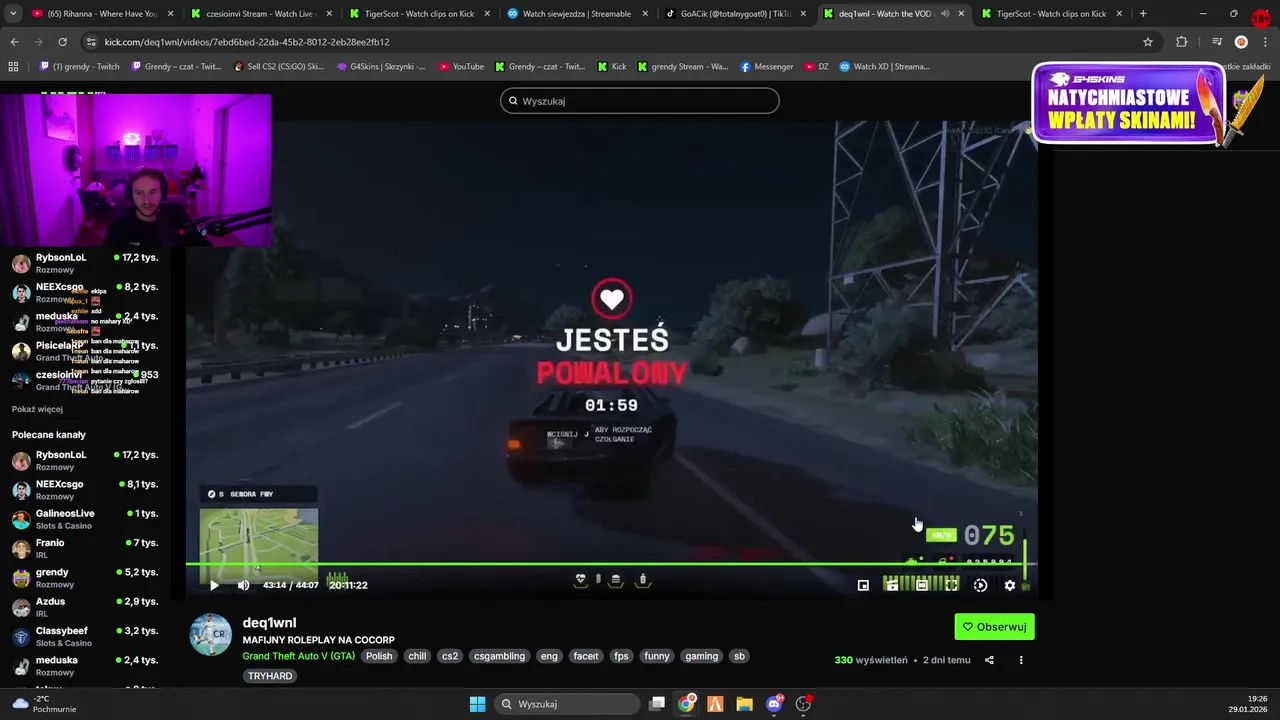Click the share icon below video

coord(989,660)
